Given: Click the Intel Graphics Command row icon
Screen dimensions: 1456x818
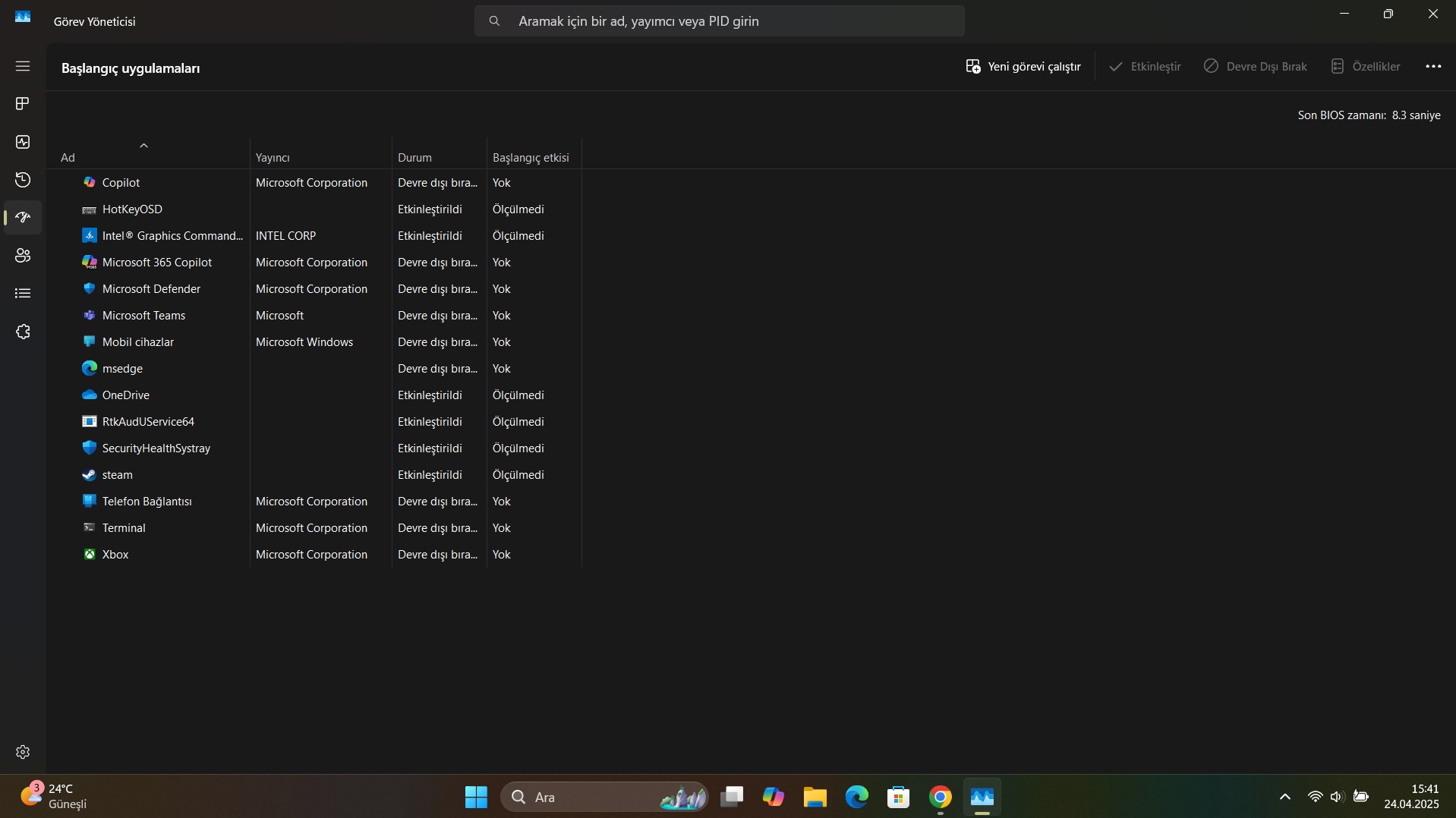Looking at the screenshot, I should pyautogui.click(x=90, y=235).
